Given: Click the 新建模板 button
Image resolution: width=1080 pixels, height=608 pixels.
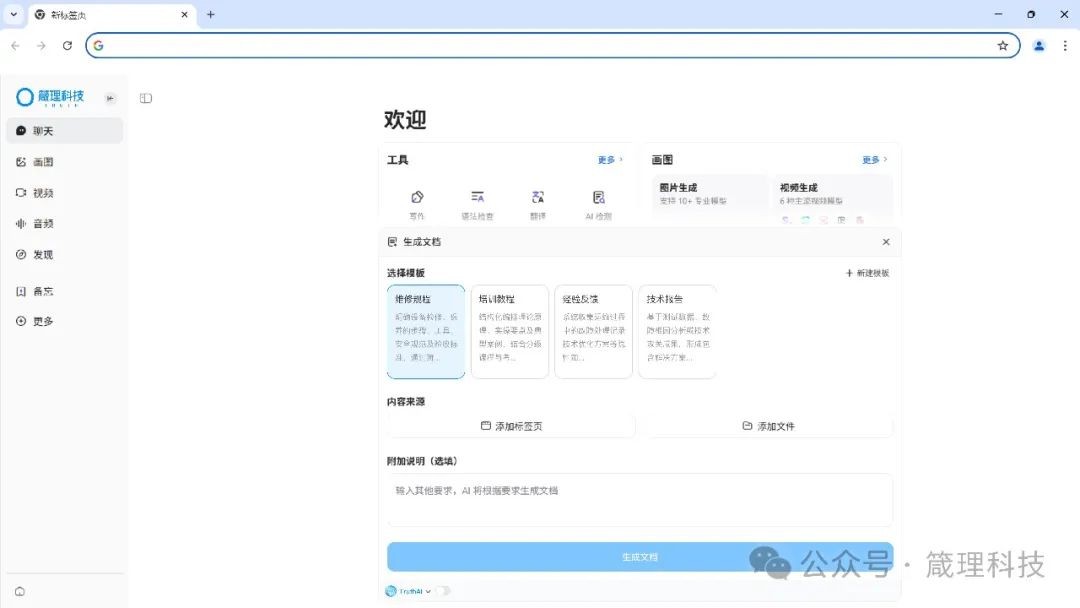Looking at the screenshot, I should click(867, 273).
